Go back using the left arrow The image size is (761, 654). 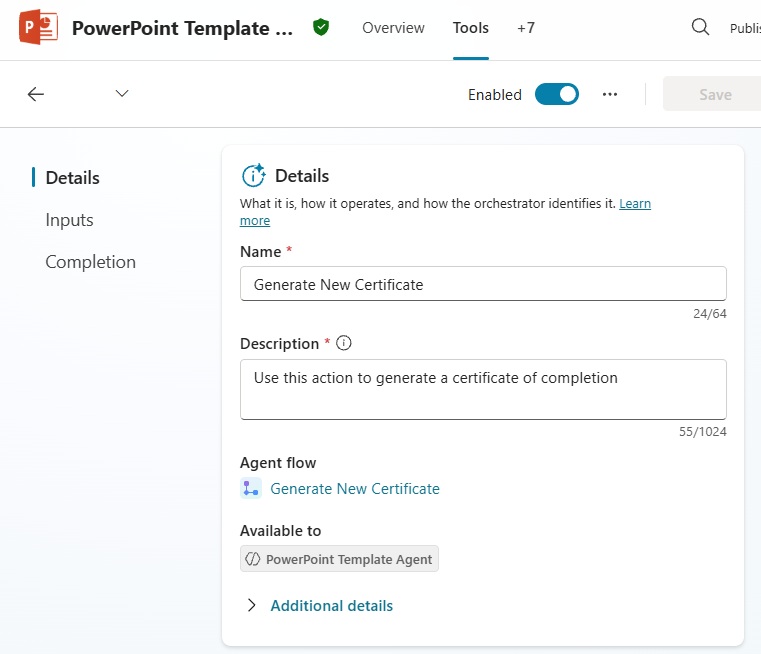tap(36, 94)
